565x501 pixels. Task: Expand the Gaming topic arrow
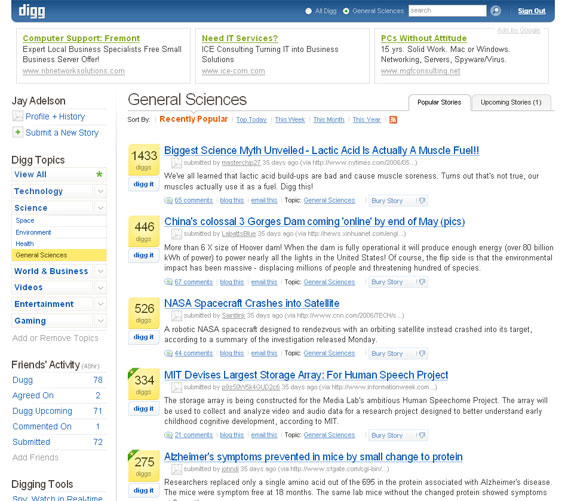[x=101, y=320]
